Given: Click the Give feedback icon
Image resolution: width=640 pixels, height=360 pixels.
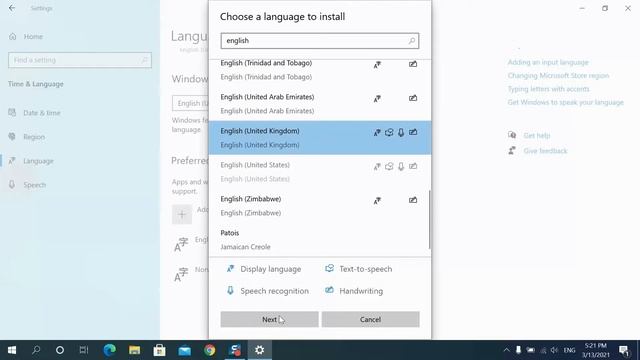Looking at the screenshot, I should (x=512, y=151).
